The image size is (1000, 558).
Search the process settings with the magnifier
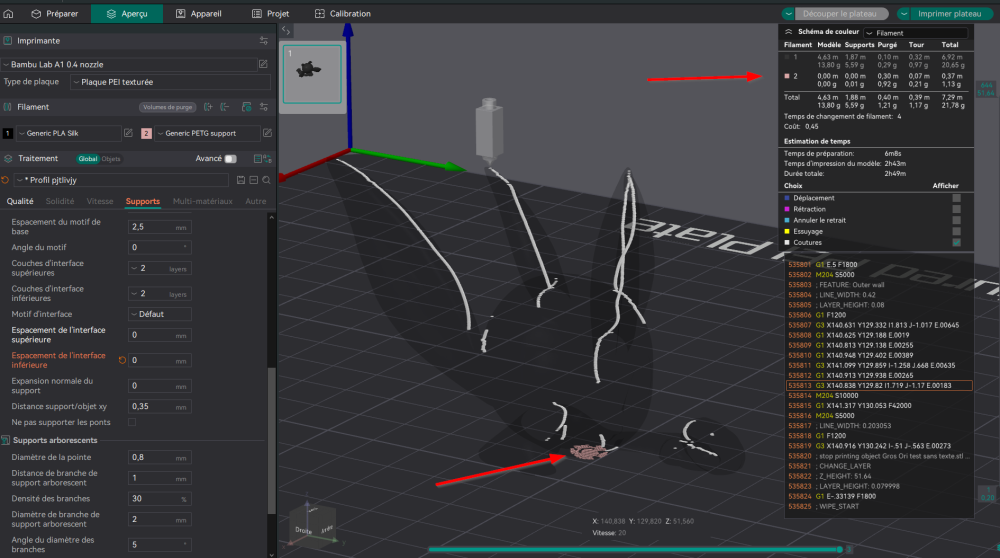266,180
